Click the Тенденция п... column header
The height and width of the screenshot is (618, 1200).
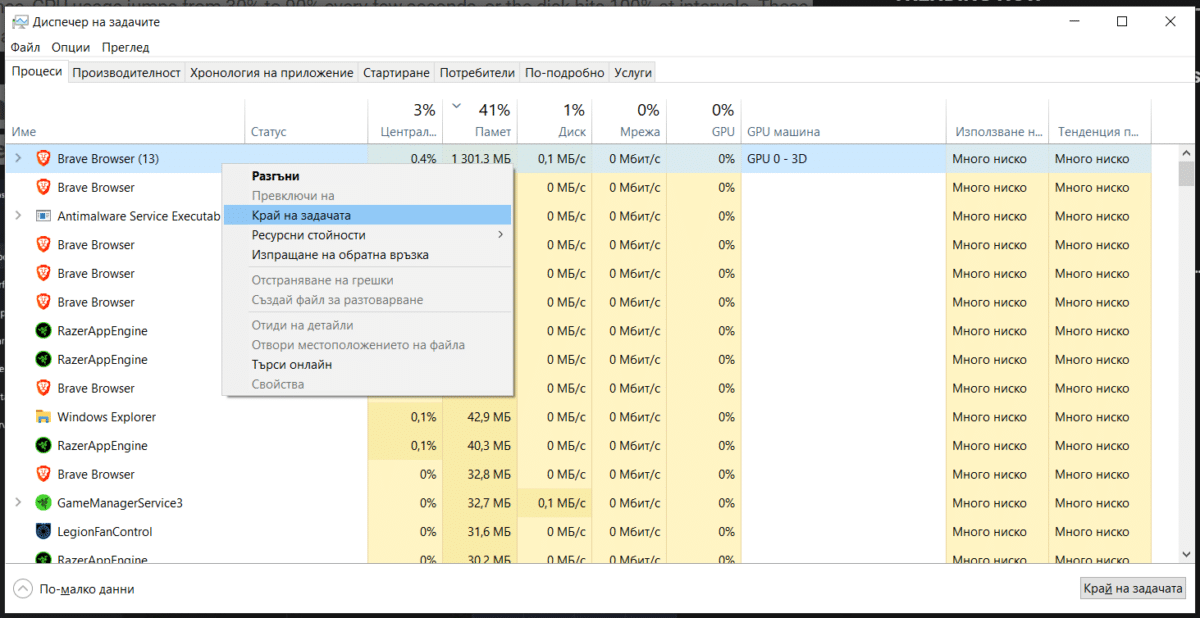[1100, 121]
